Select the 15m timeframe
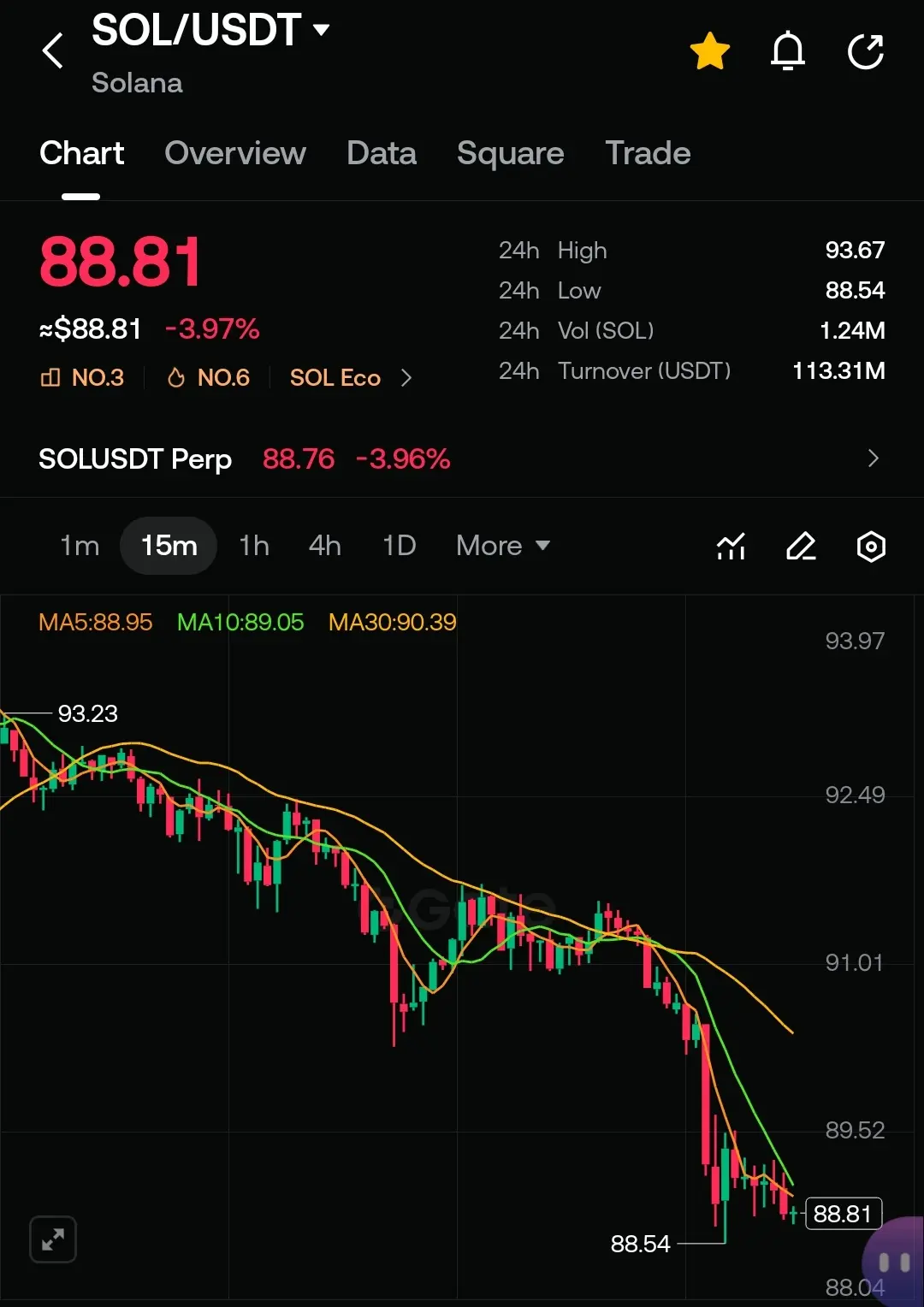This screenshot has width=924, height=1307. (169, 546)
